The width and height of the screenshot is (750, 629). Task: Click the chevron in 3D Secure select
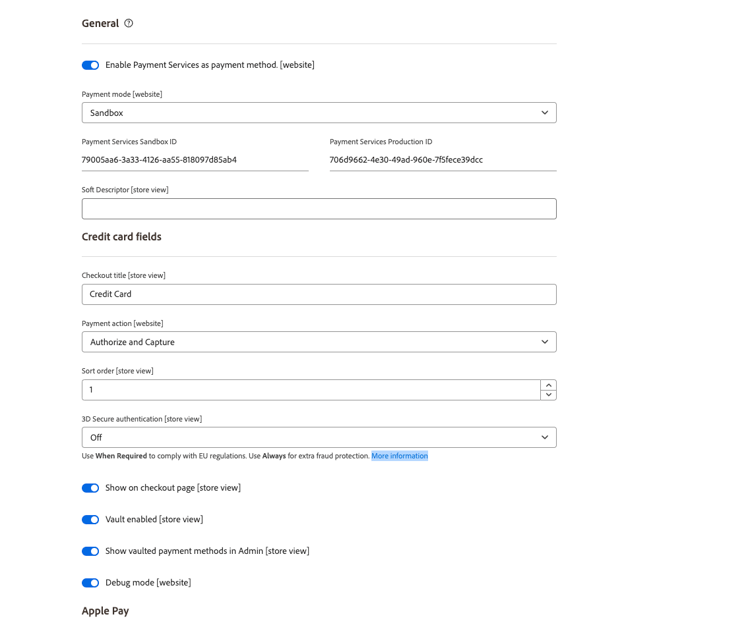coord(545,437)
